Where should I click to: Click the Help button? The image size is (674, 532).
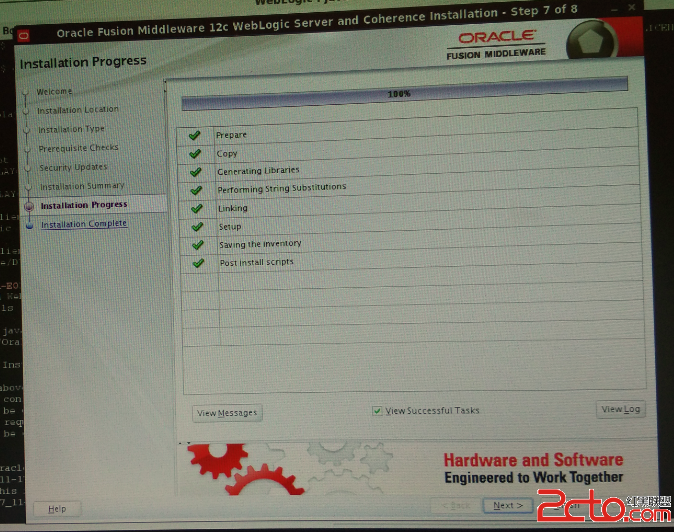coord(57,509)
